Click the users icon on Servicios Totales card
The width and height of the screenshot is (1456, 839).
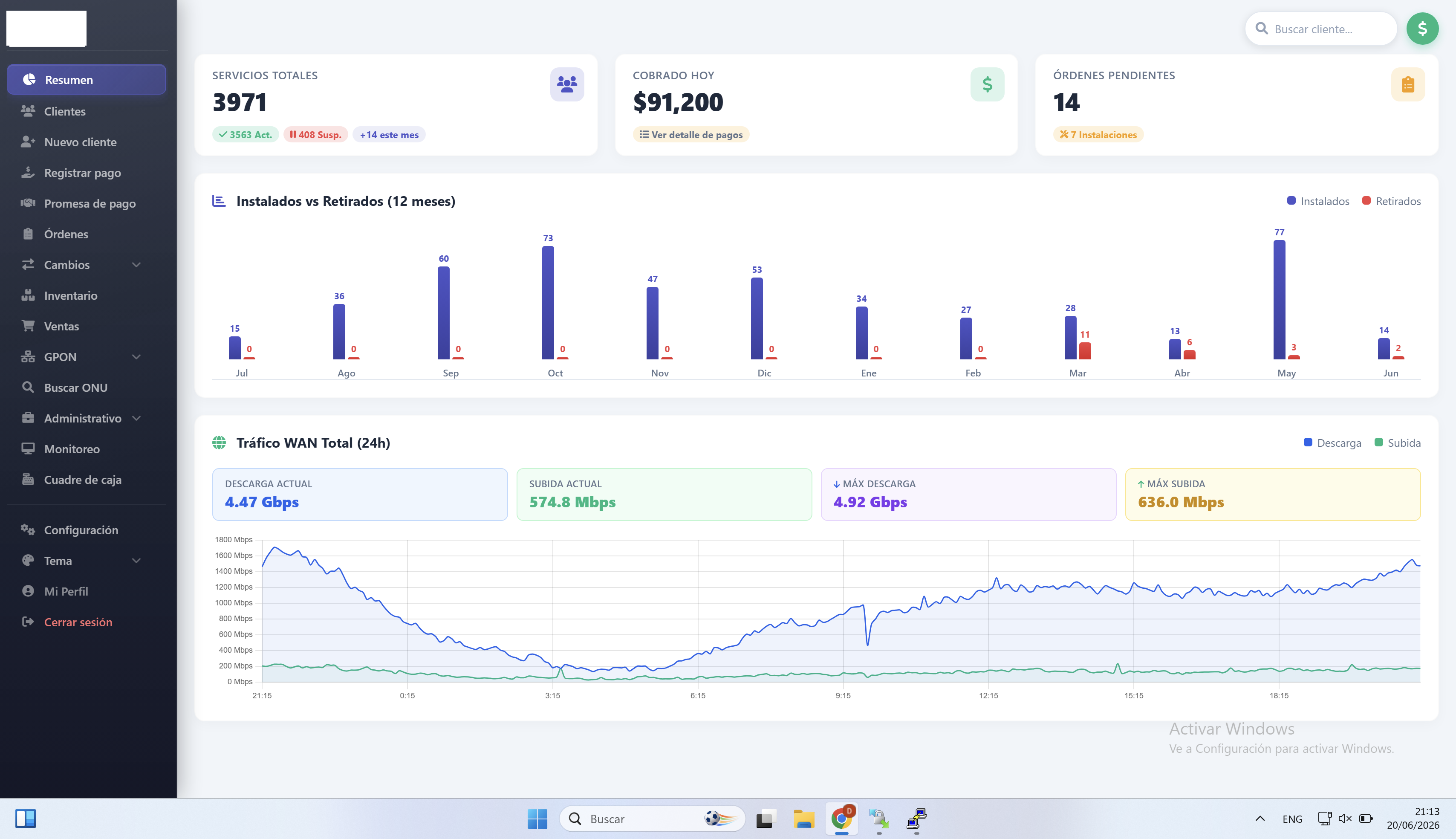pyautogui.click(x=567, y=85)
